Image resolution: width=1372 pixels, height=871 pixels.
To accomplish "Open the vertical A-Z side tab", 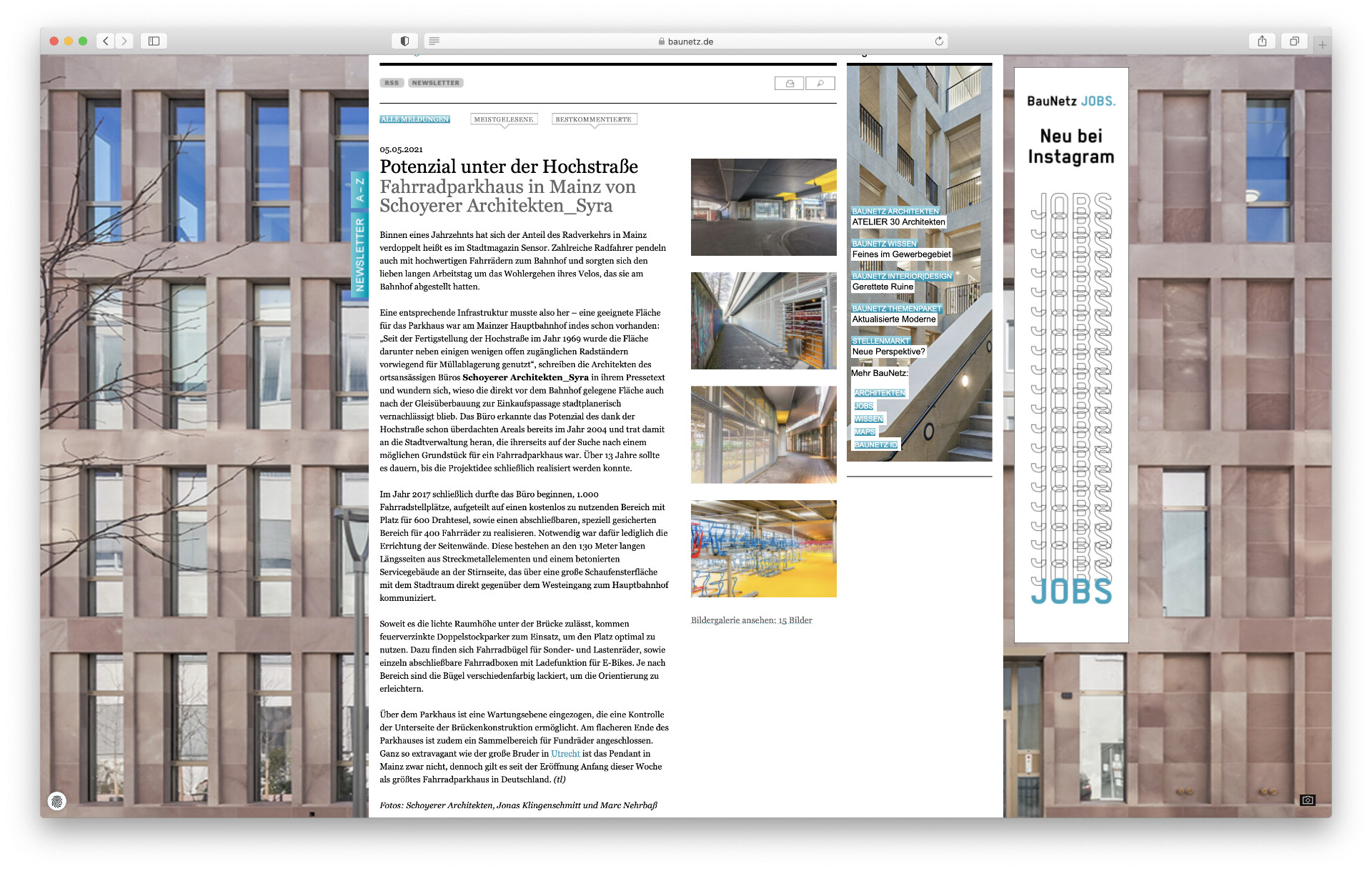I will [x=359, y=190].
